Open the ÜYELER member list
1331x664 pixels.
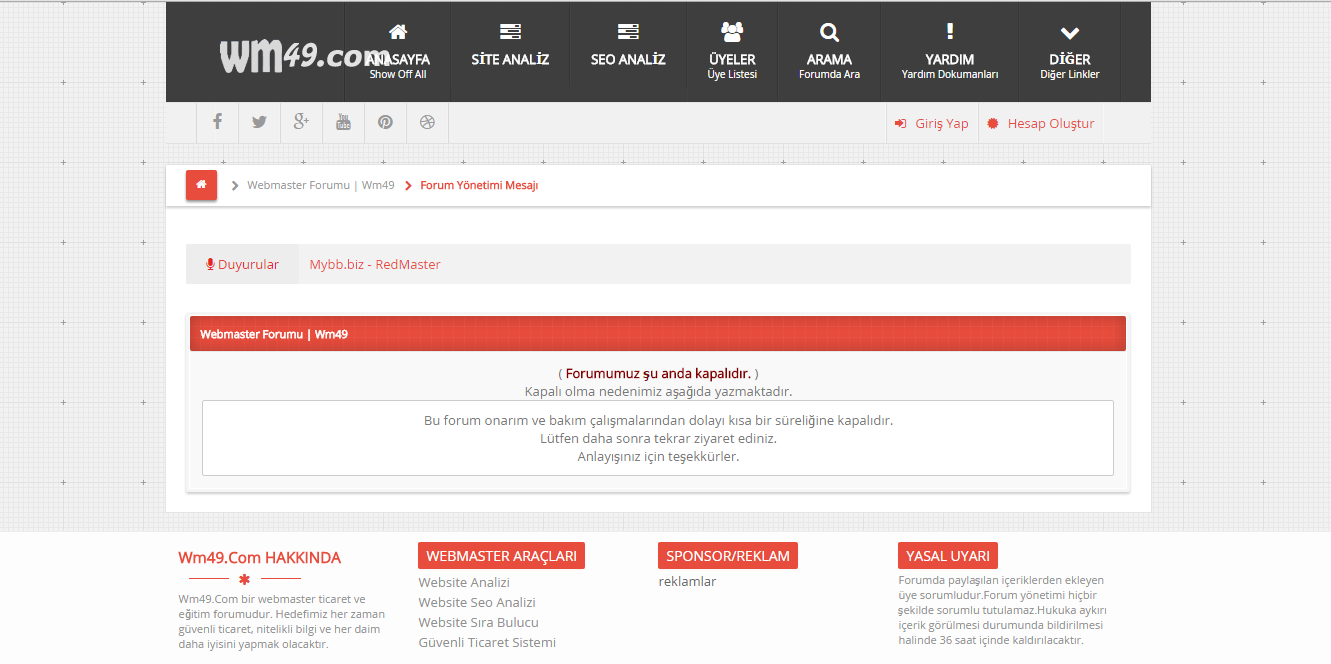732,52
